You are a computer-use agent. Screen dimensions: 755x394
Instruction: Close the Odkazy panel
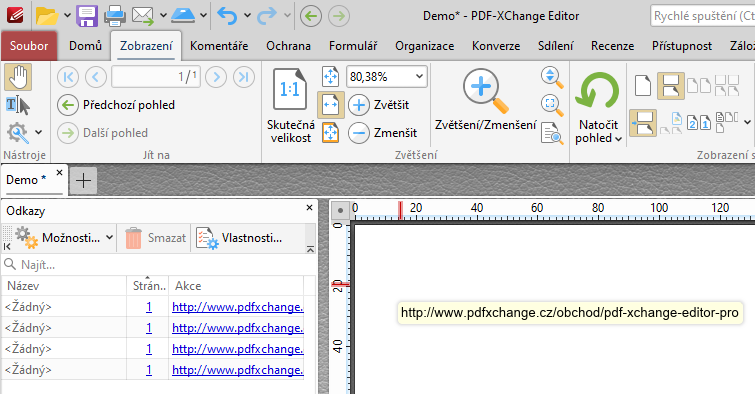pos(309,208)
